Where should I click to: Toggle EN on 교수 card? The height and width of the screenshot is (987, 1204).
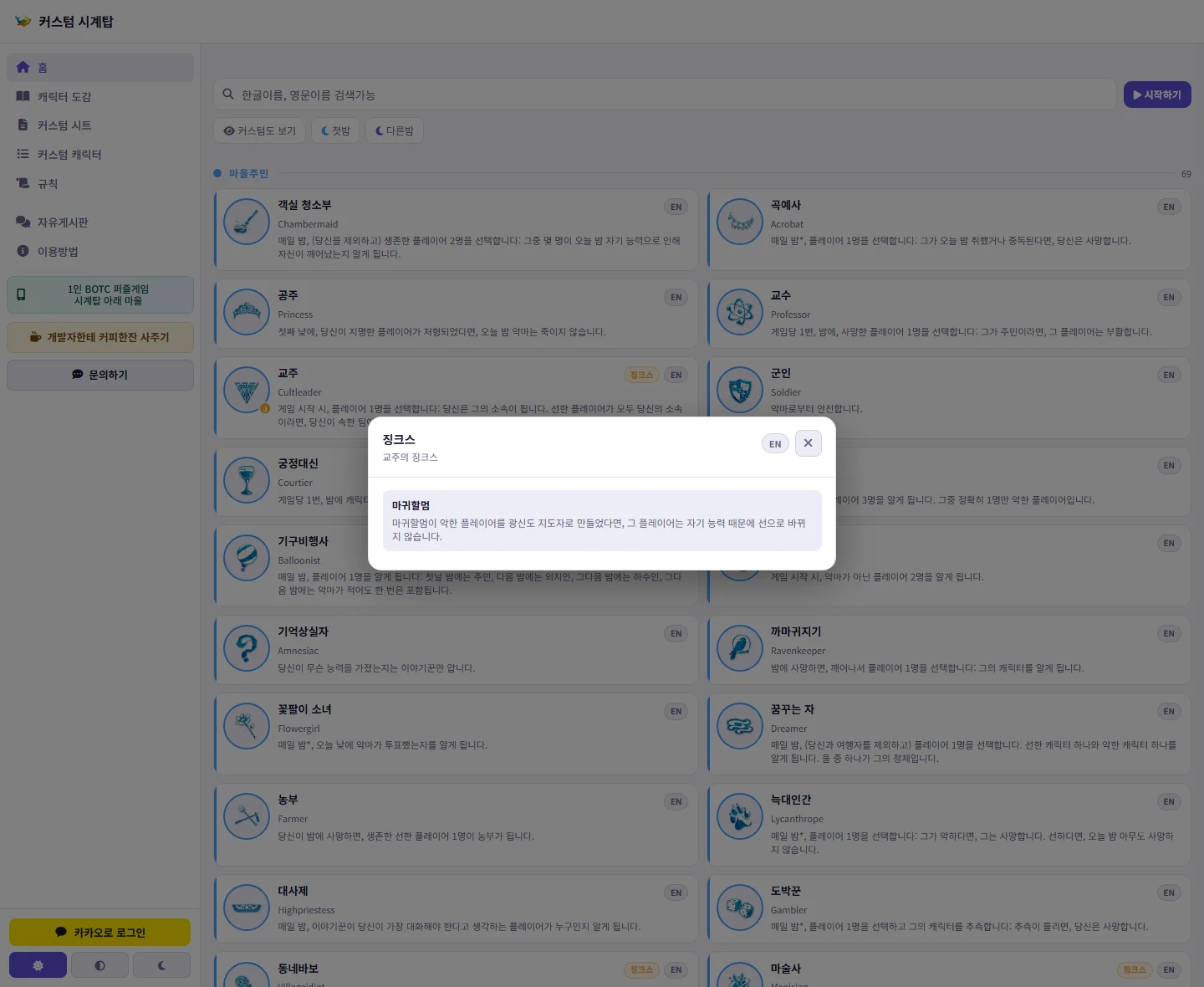1169,297
